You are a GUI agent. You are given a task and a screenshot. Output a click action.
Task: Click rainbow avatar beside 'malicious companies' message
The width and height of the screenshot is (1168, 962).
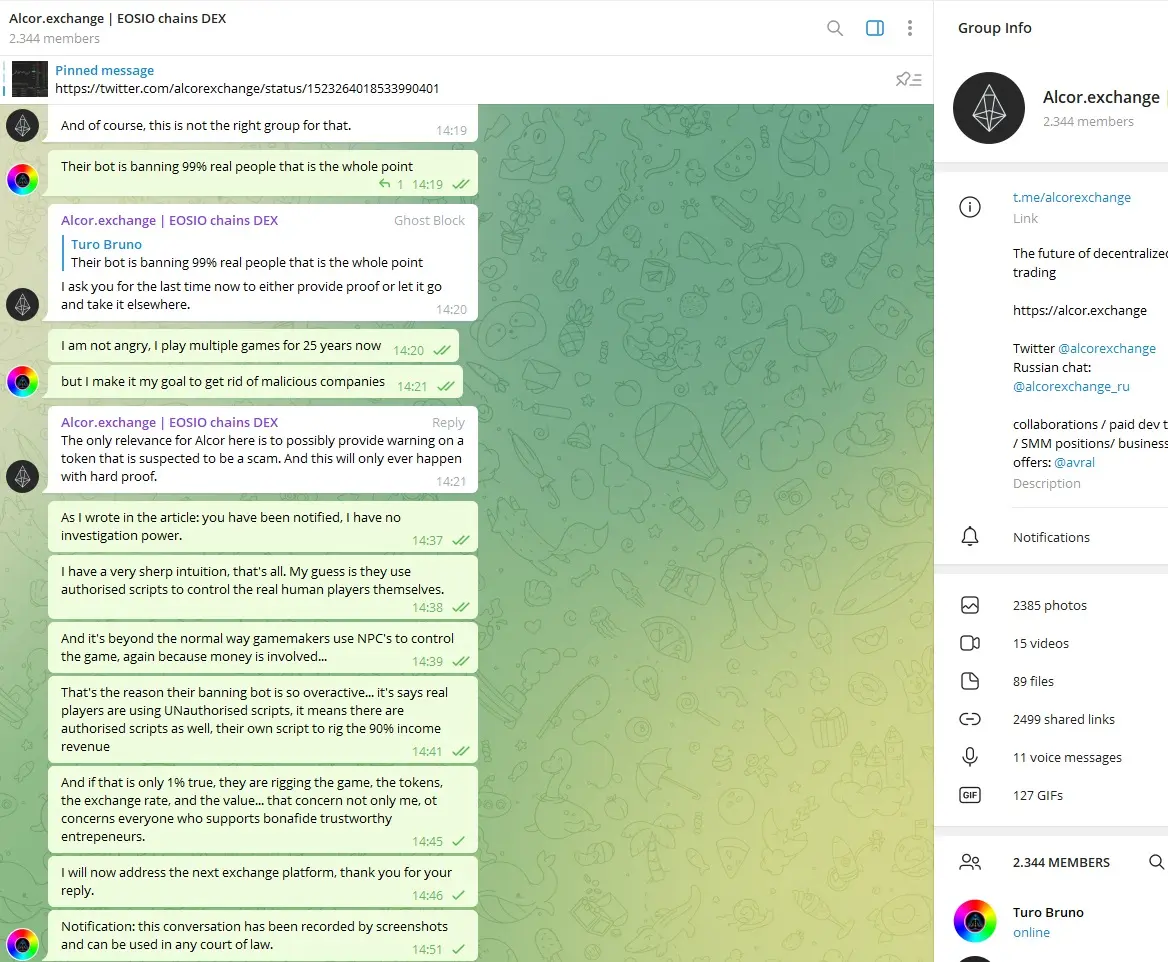coord(22,382)
